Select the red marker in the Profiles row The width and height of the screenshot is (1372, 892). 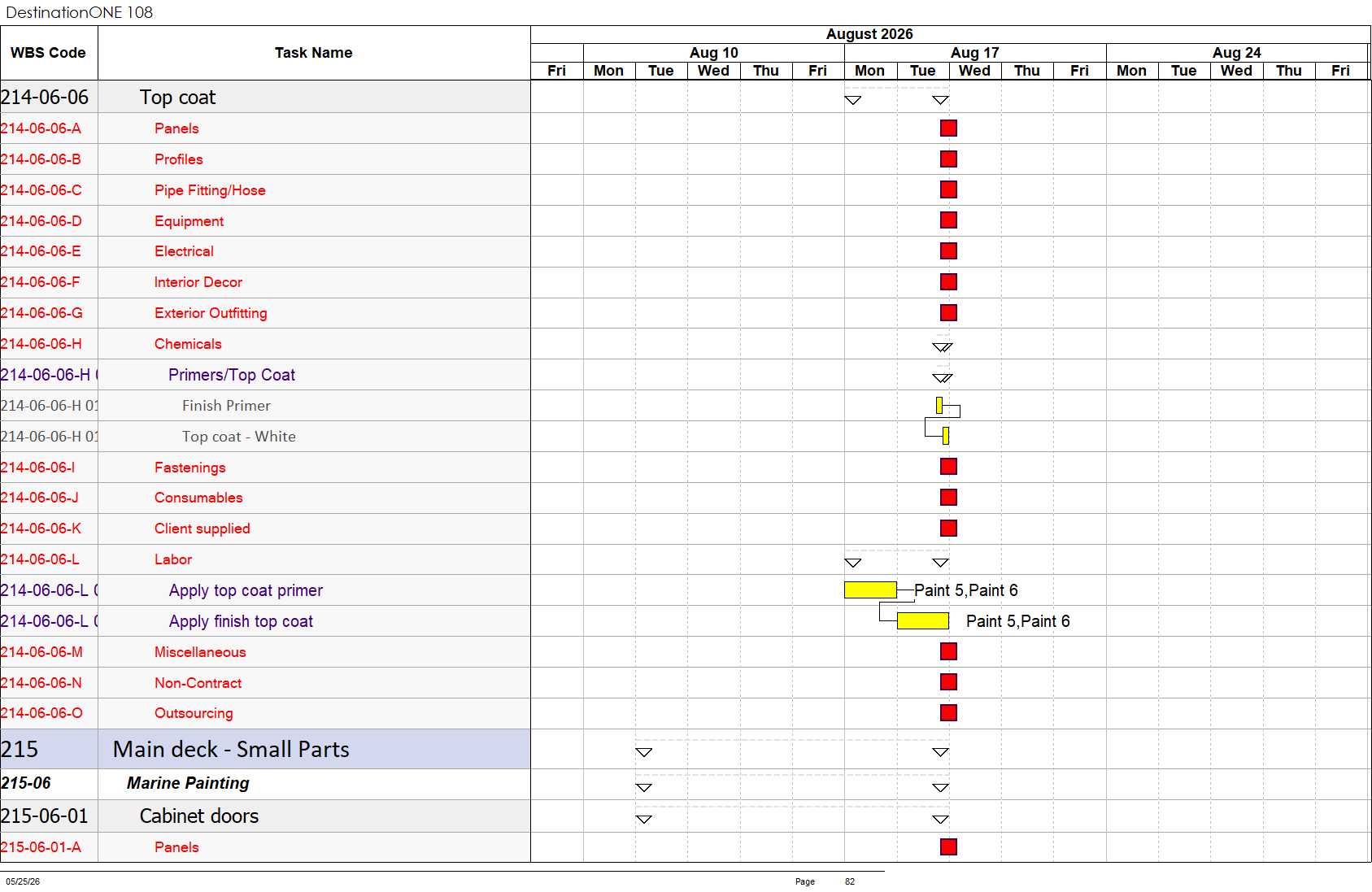click(948, 159)
